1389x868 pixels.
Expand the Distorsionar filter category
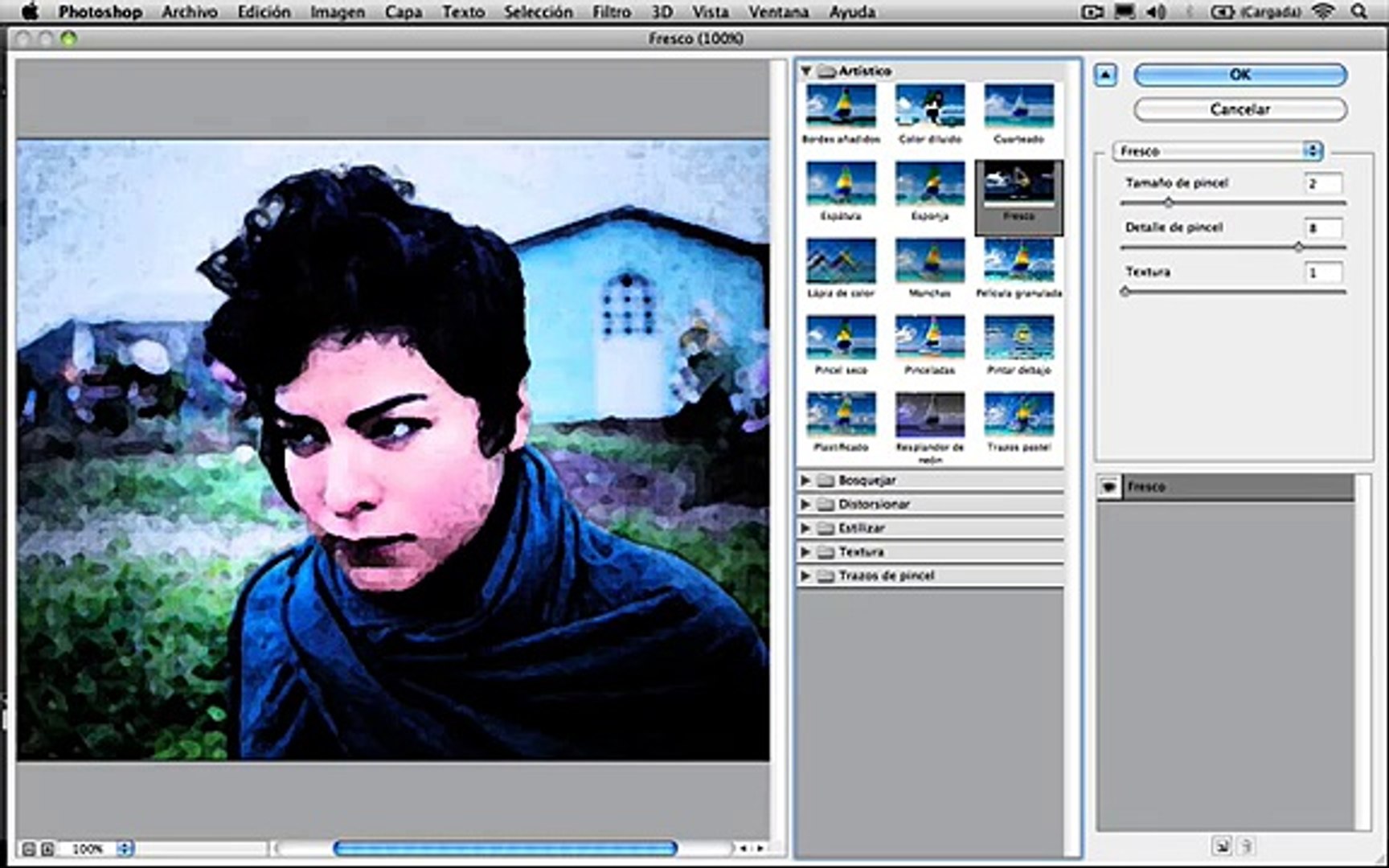(x=805, y=505)
